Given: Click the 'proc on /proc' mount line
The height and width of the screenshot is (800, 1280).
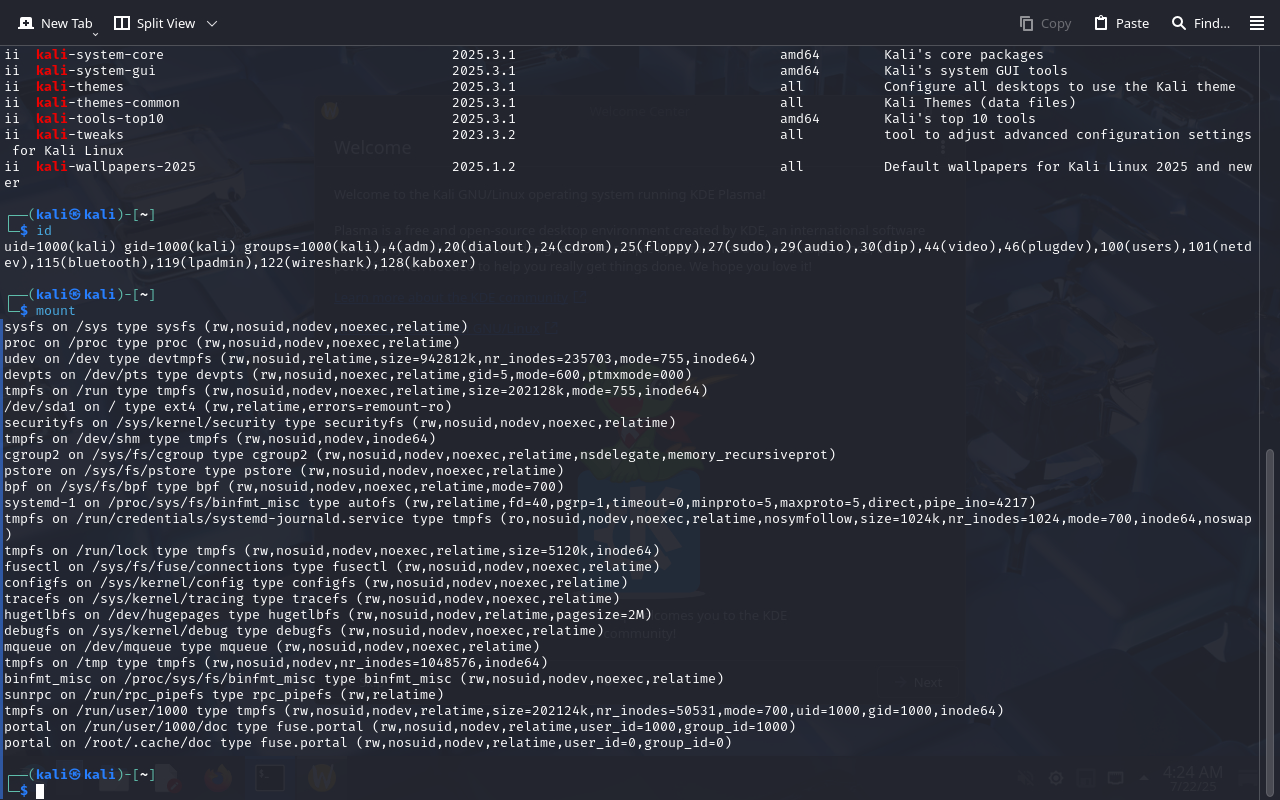Looking at the screenshot, I should [x=232, y=343].
